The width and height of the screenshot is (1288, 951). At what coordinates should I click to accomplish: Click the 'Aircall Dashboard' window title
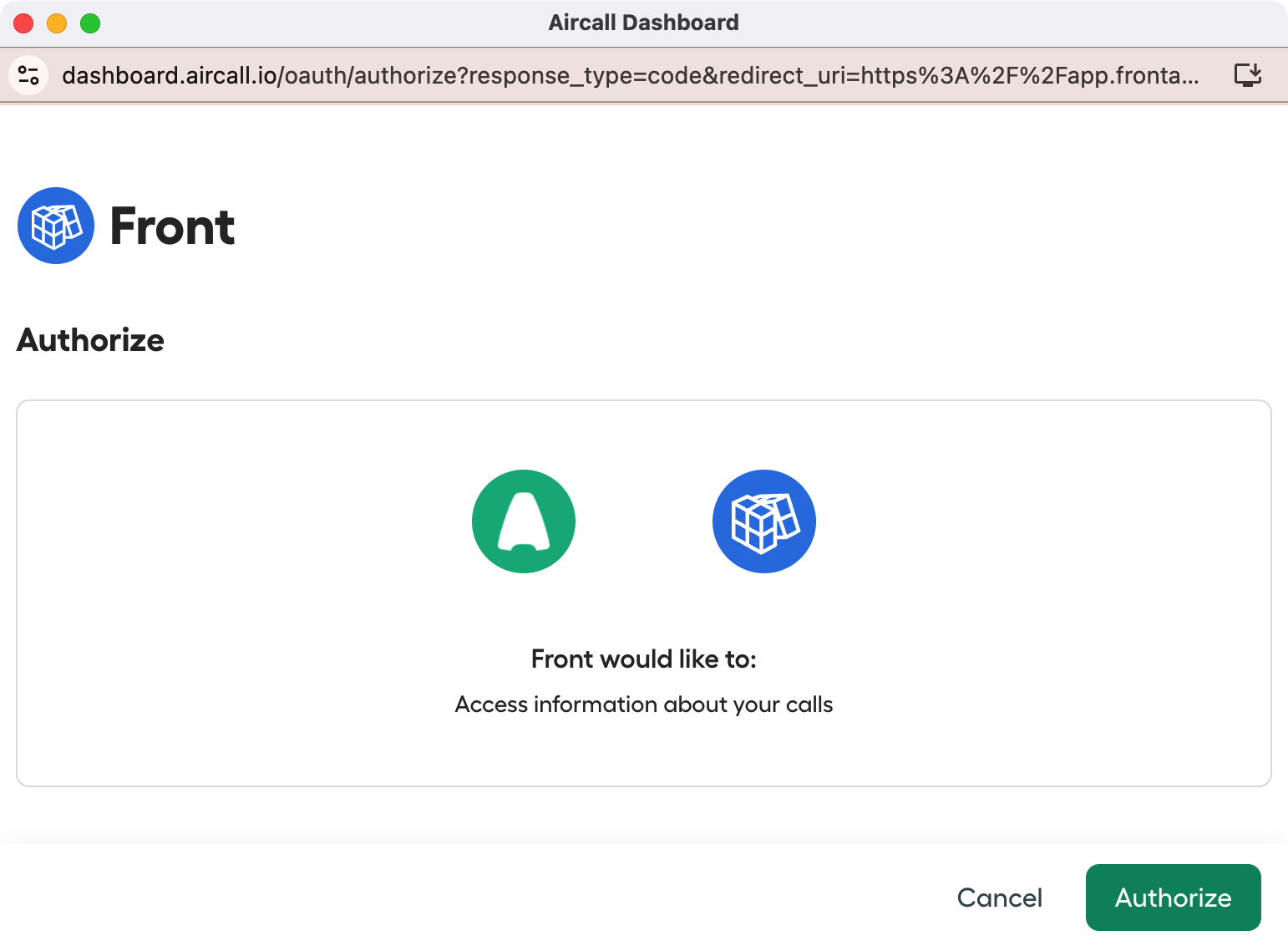coord(644,23)
